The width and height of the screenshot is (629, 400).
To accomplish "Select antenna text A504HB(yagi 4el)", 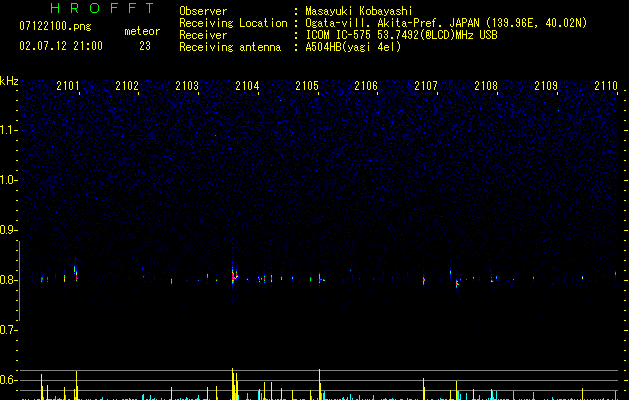I will coord(353,47).
